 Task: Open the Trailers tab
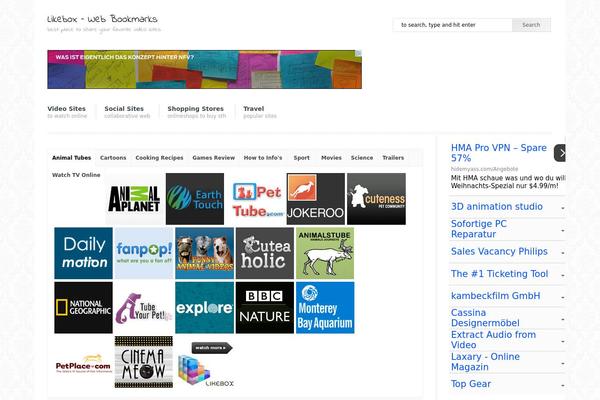pyautogui.click(x=393, y=158)
